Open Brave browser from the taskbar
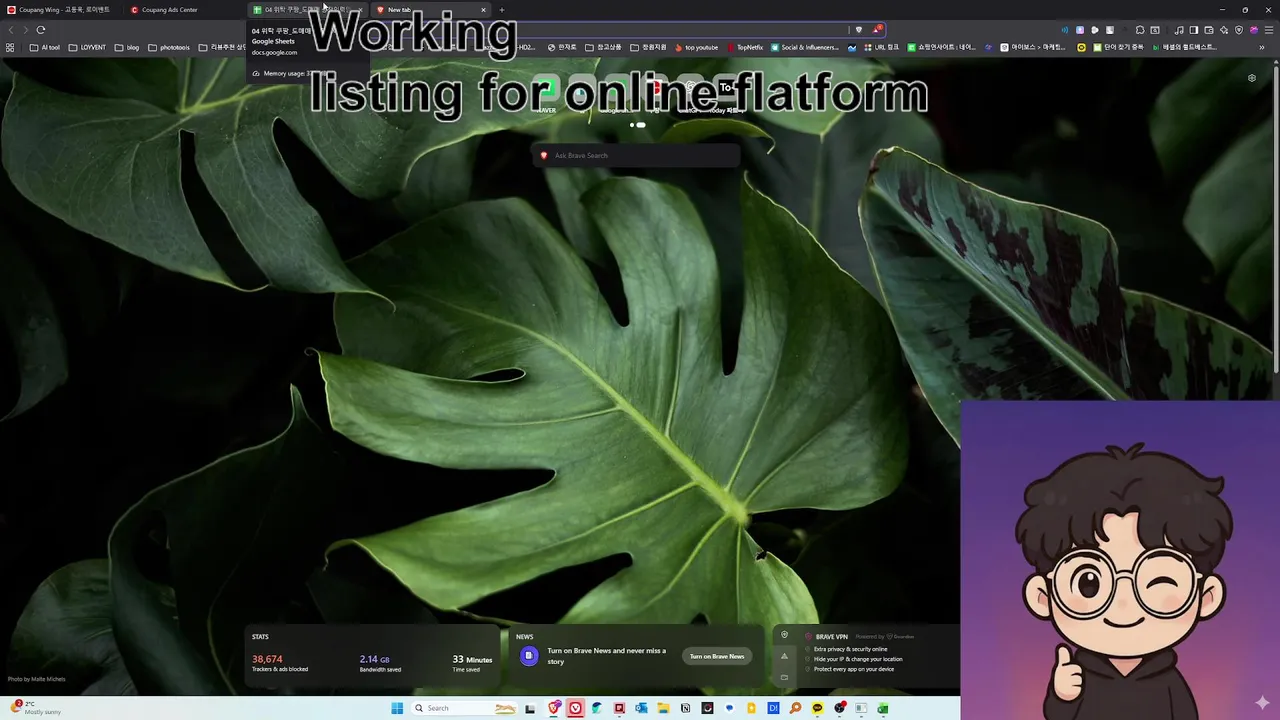1280x720 pixels. point(554,708)
